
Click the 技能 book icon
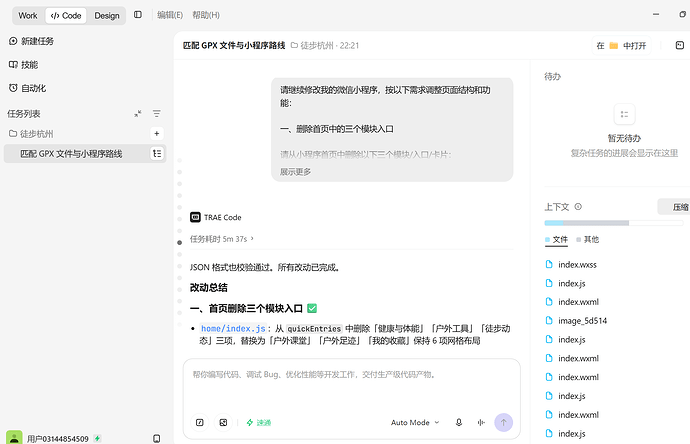(13, 65)
